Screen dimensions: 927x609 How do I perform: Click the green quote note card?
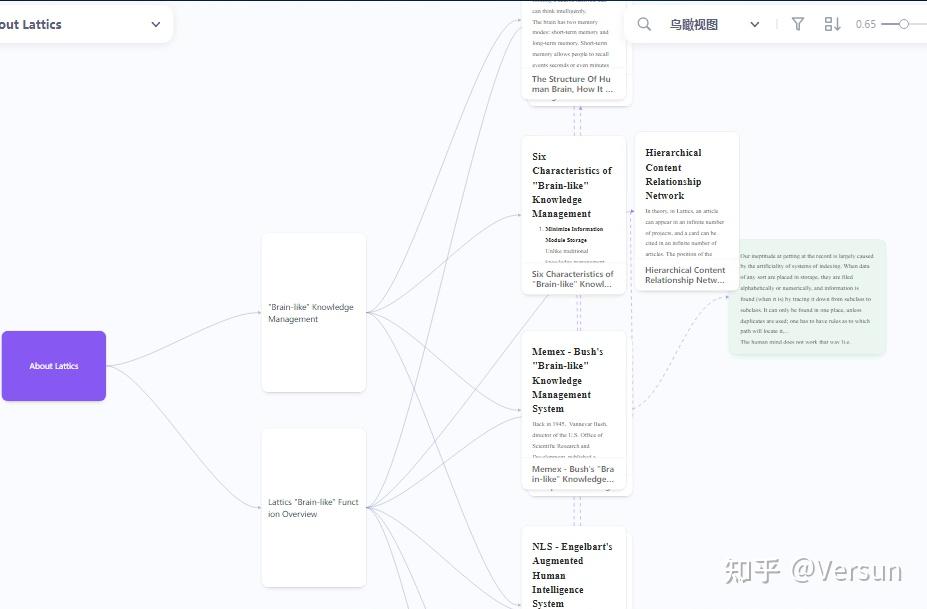tap(807, 297)
